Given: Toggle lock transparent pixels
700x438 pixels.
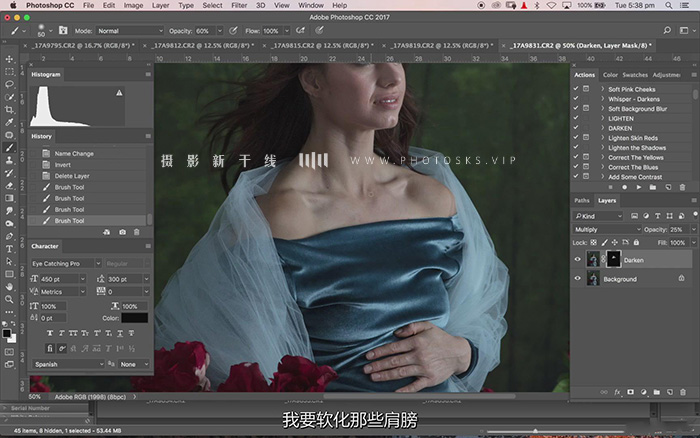Looking at the screenshot, I should (x=593, y=242).
